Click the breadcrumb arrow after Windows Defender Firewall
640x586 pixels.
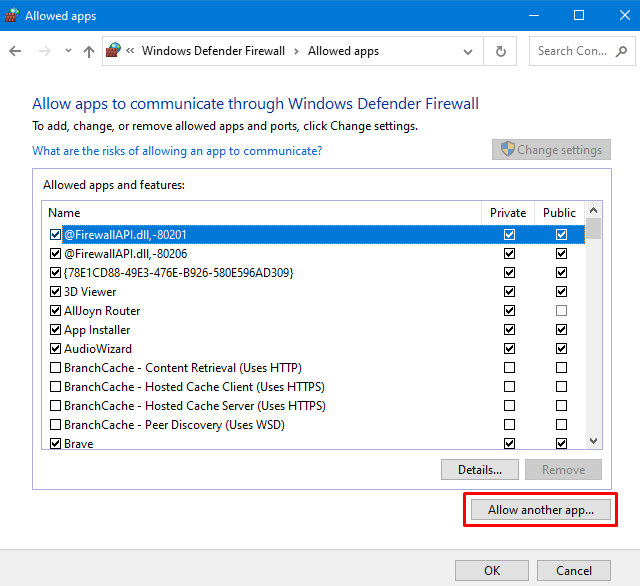296,51
